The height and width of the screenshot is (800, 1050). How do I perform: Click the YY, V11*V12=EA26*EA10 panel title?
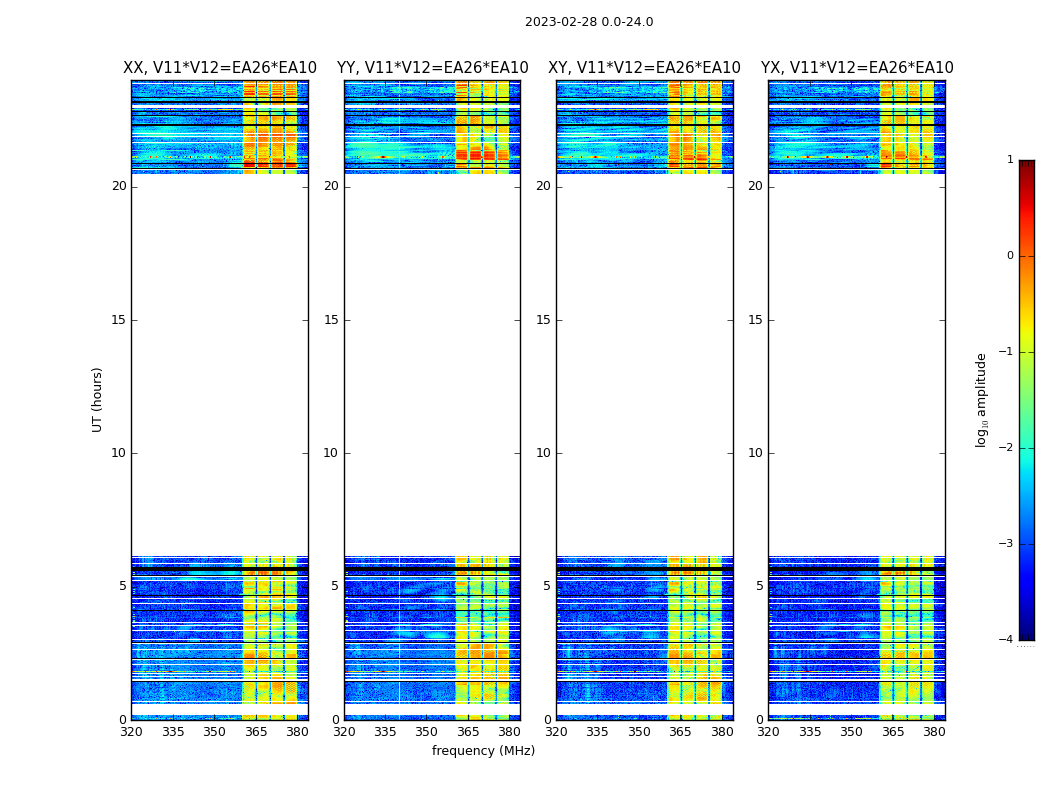433,68
